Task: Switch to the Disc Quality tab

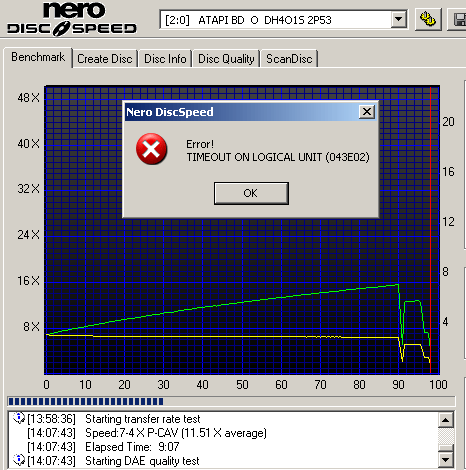Action: [226, 59]
